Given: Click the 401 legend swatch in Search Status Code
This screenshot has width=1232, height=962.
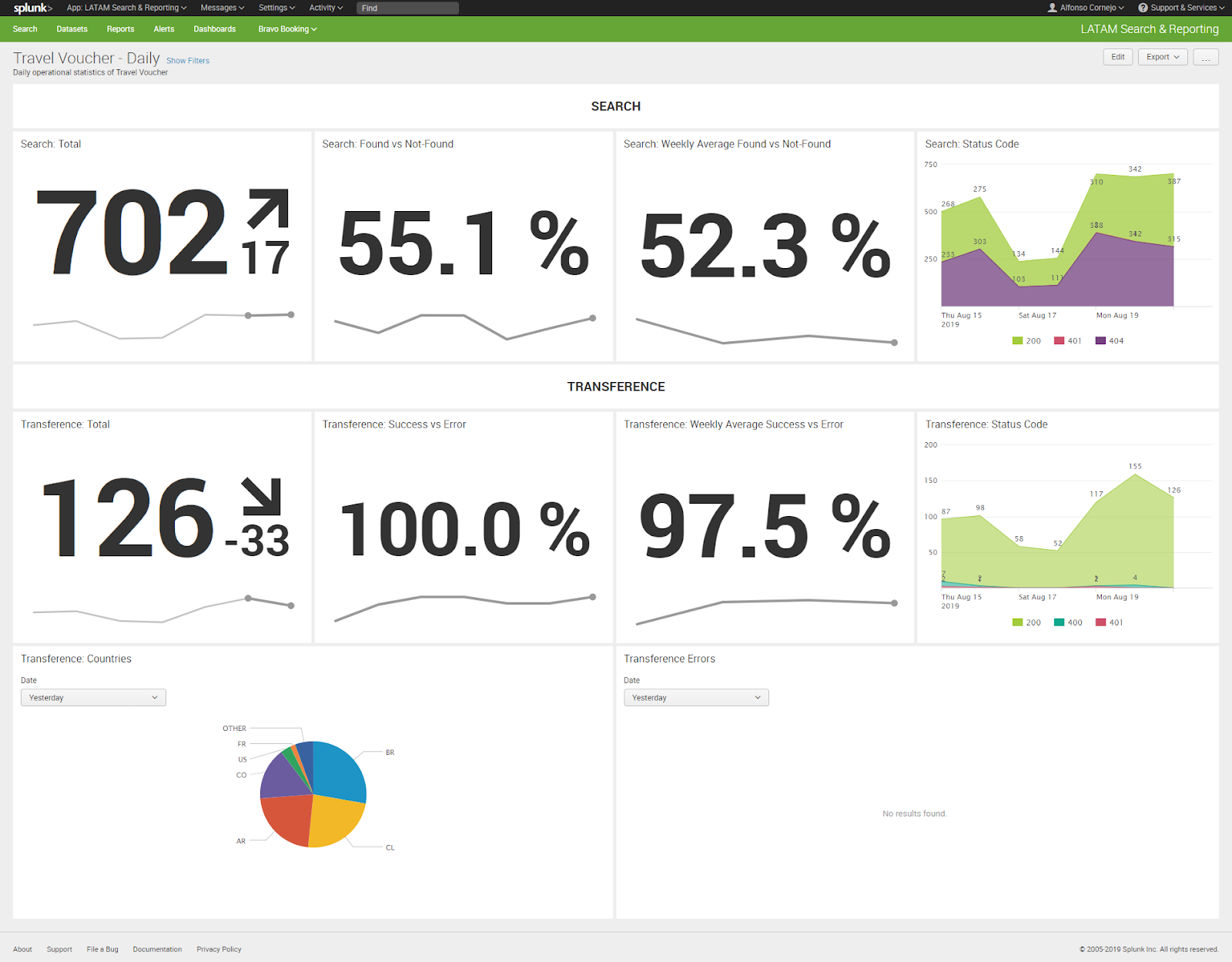Looking at the screenshot, I should click(x=1059, y=340).
